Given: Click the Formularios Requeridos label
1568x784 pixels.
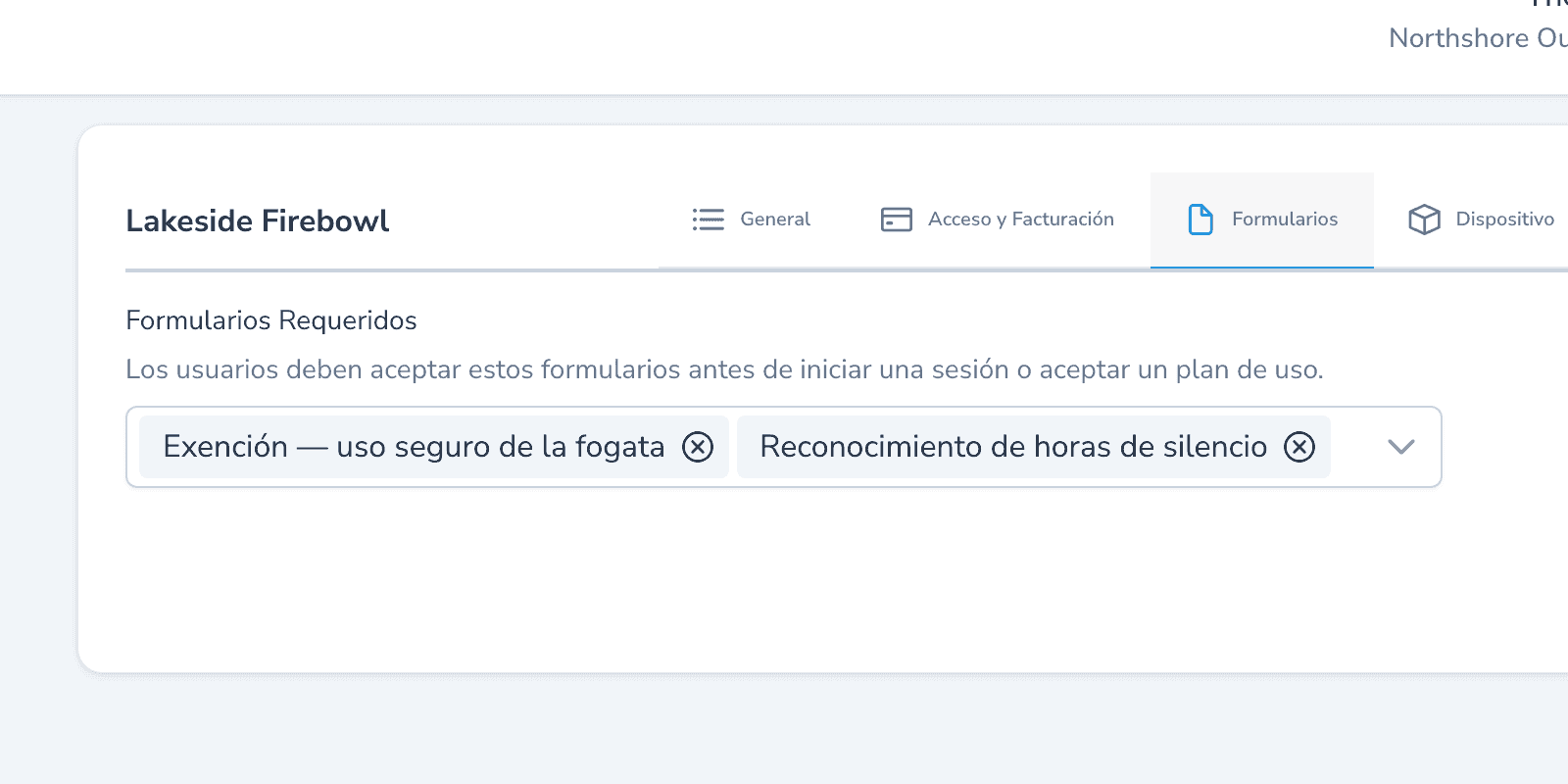Looking at the screenshot, I should pyautogui.click(x=271, y=320).
